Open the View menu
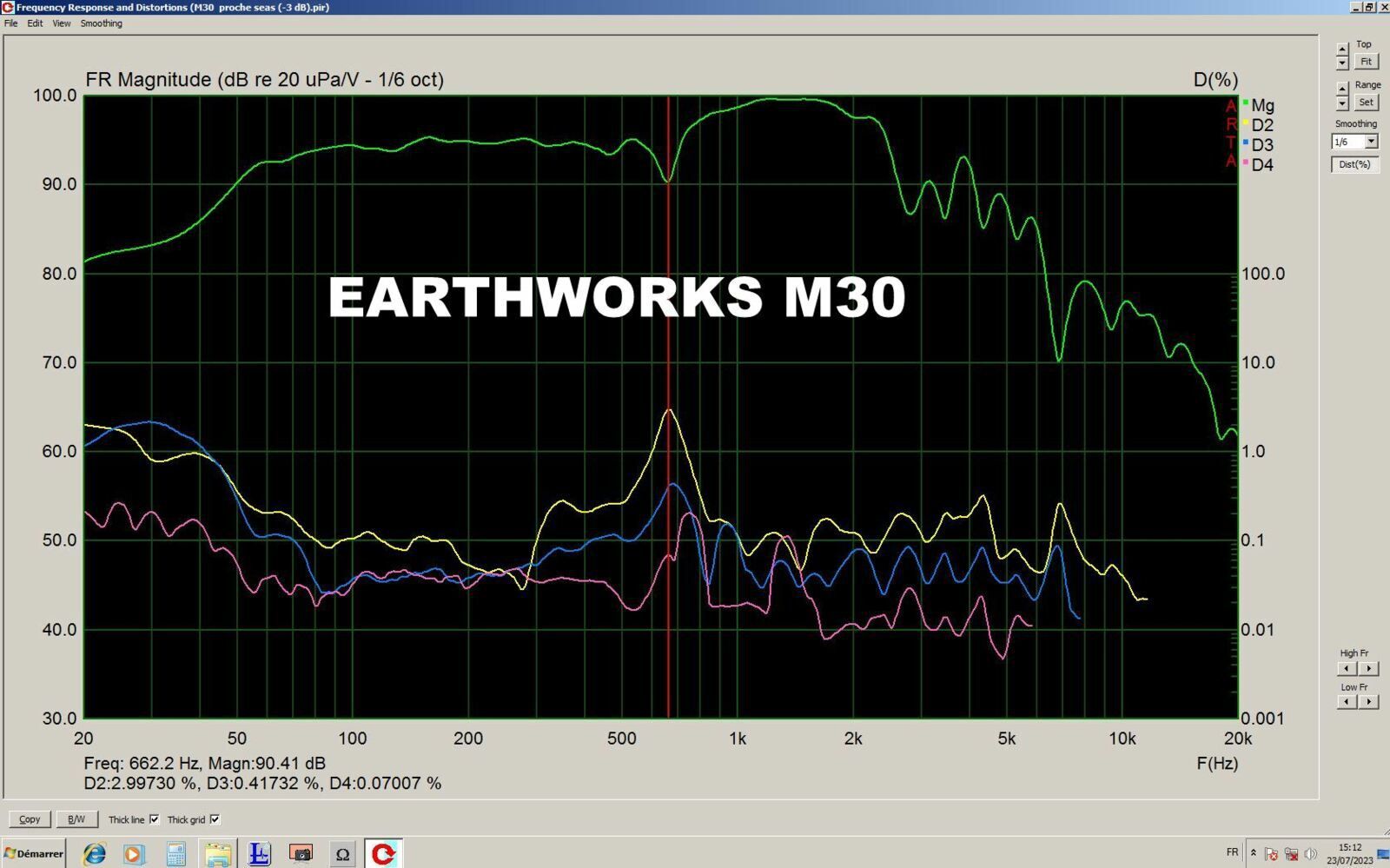This screenshot has width=1390, height=868. coord(61,23)
